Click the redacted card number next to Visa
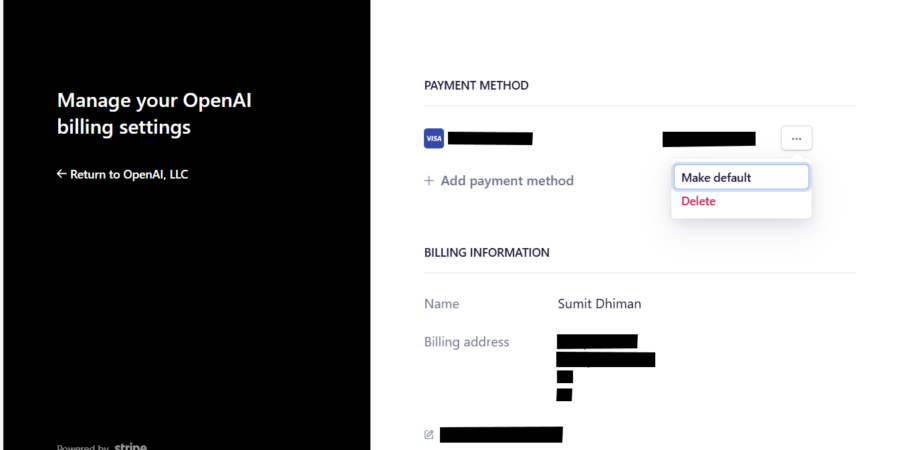This screenshot has height=450, width=900. (x=490, y=138)
